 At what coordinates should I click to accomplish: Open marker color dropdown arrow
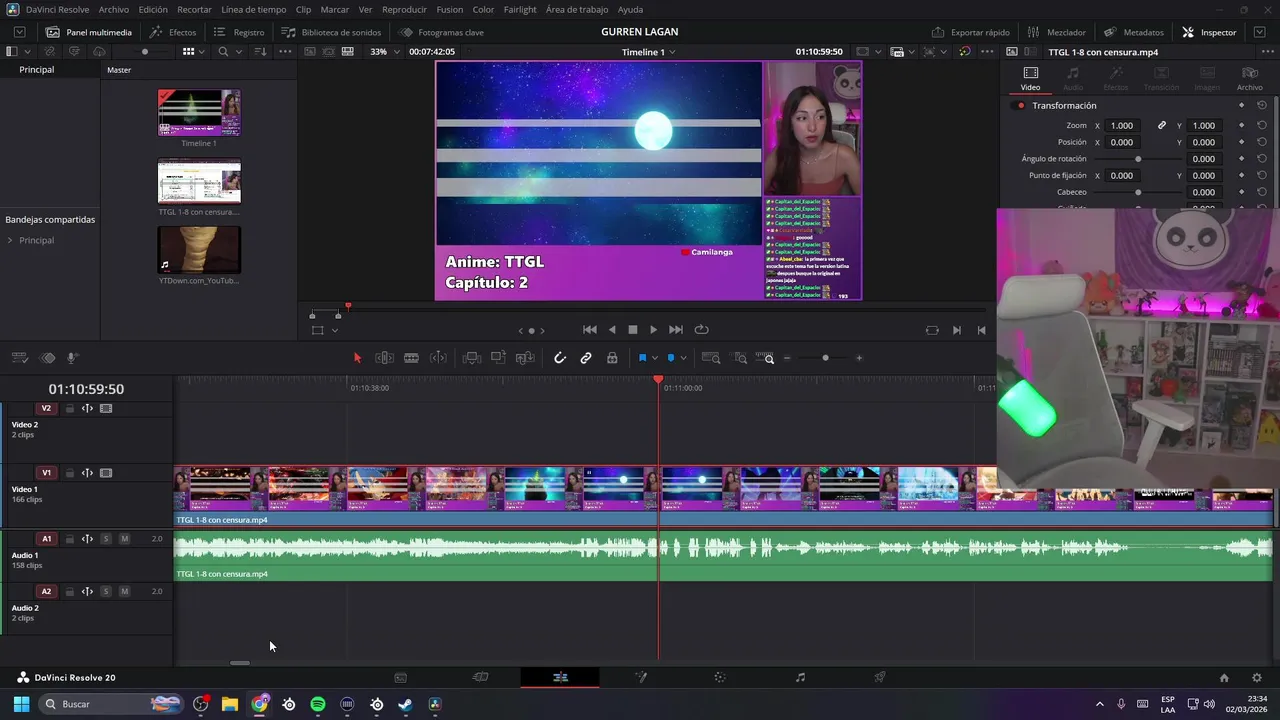(x=684, y=358)
